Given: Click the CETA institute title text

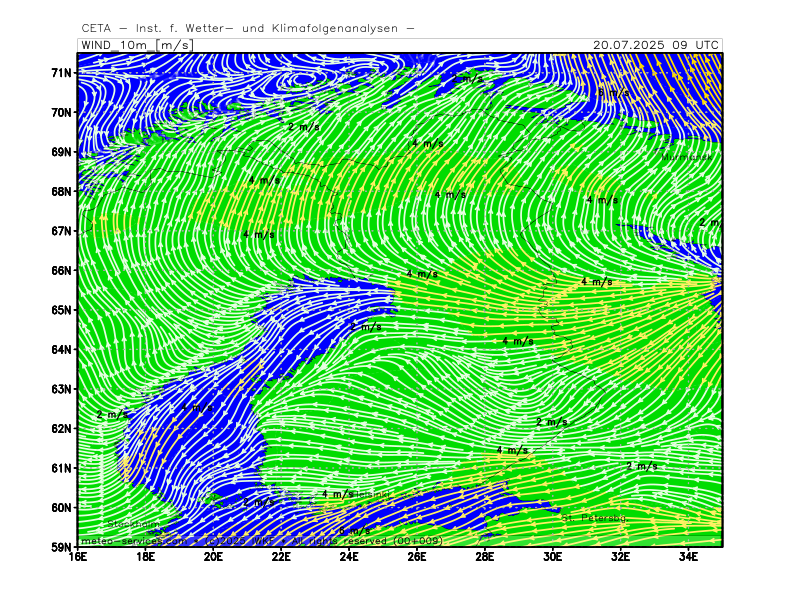Looking at the screenshot, I should click(x=248, y=29).
